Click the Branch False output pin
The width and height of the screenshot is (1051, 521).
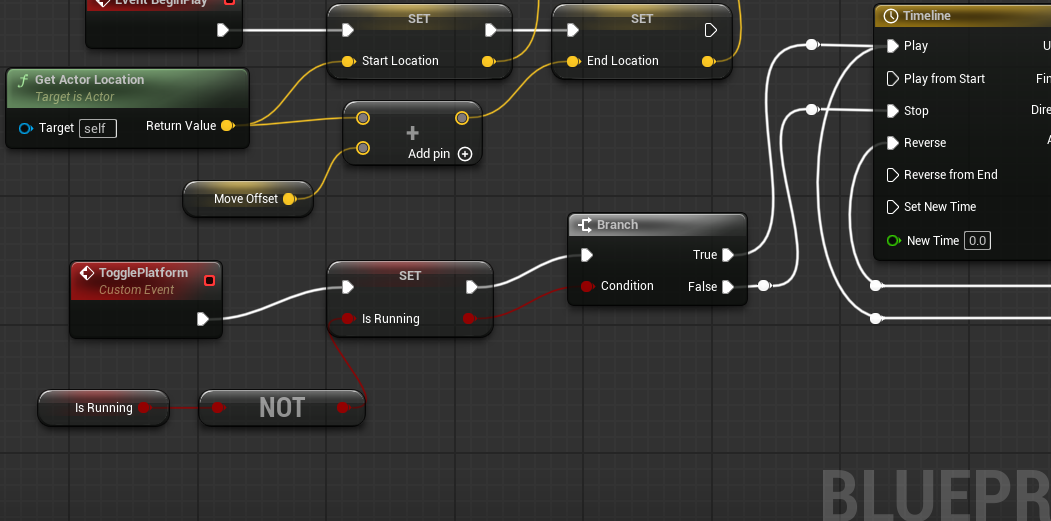tap(727, 287)
